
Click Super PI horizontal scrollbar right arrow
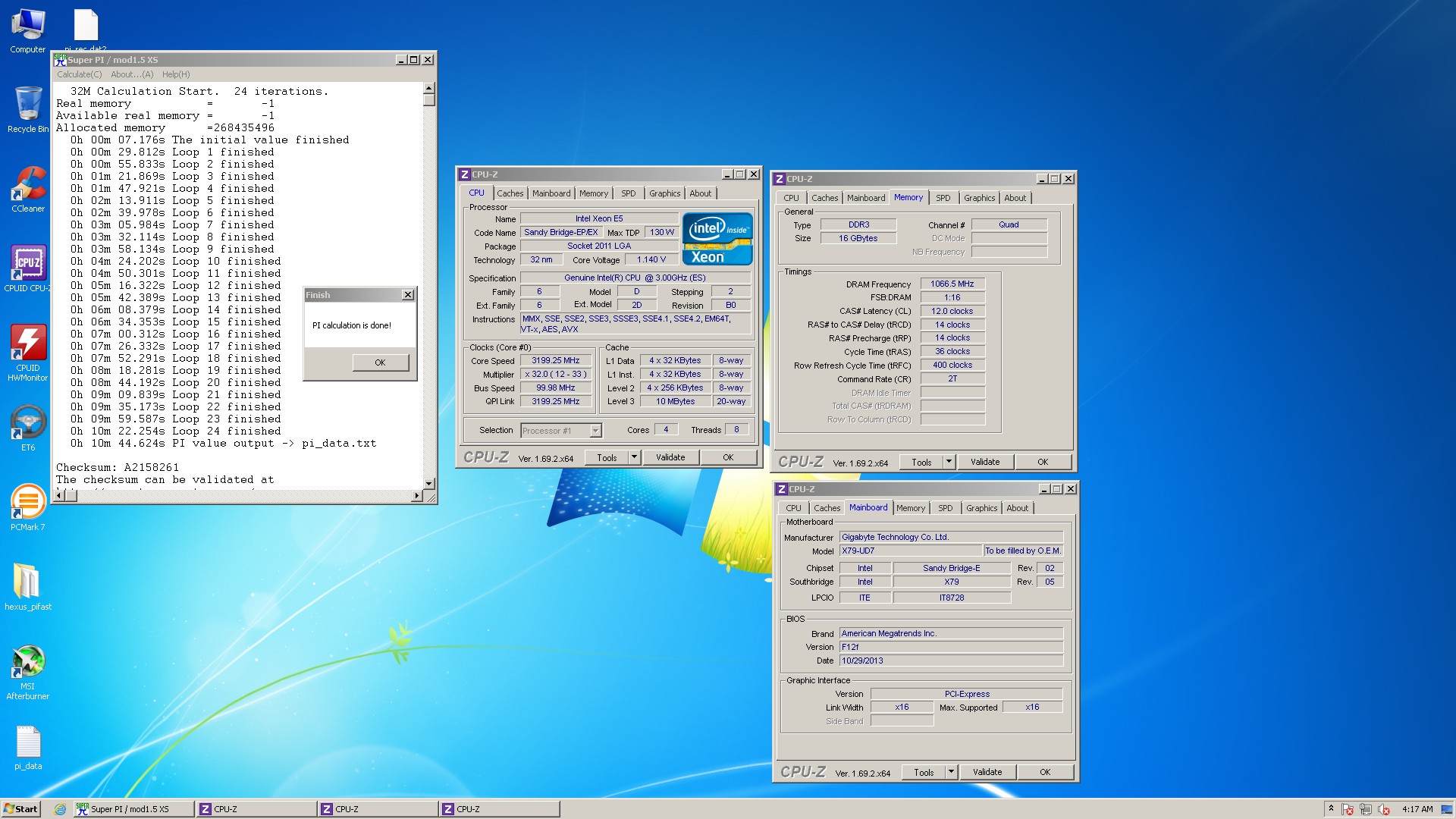click(416, 496)
